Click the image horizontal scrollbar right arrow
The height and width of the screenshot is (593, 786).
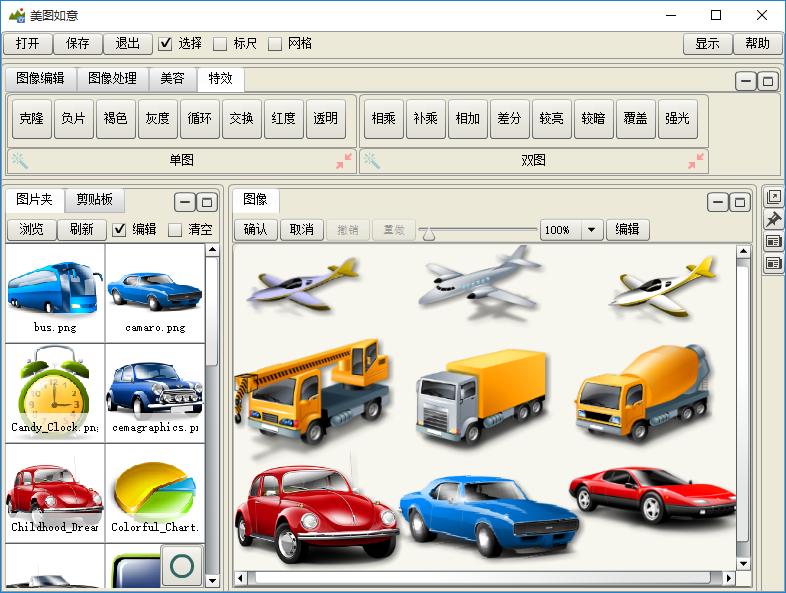[729, 578]
